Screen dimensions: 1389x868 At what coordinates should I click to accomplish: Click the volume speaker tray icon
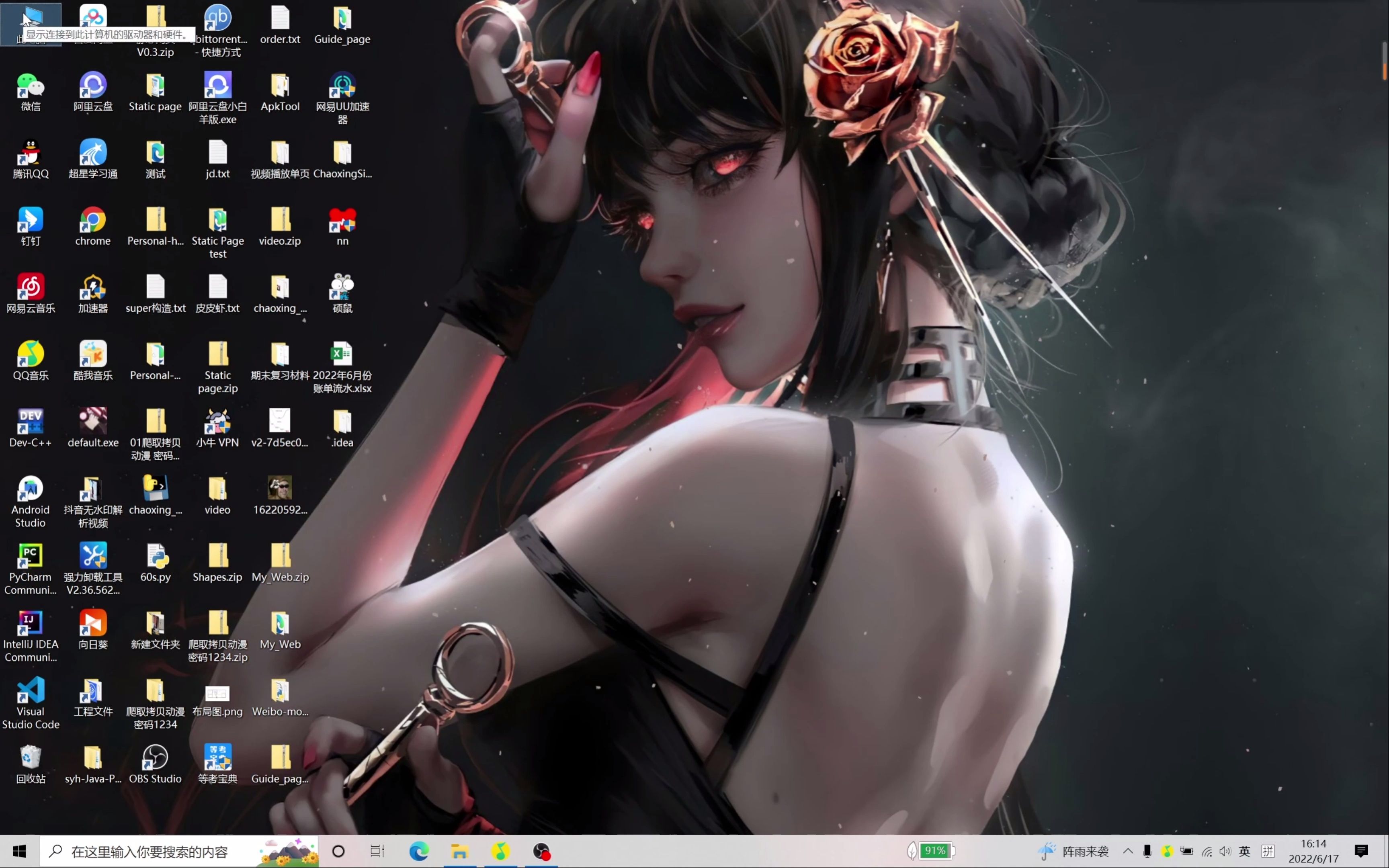(1225, 852)
